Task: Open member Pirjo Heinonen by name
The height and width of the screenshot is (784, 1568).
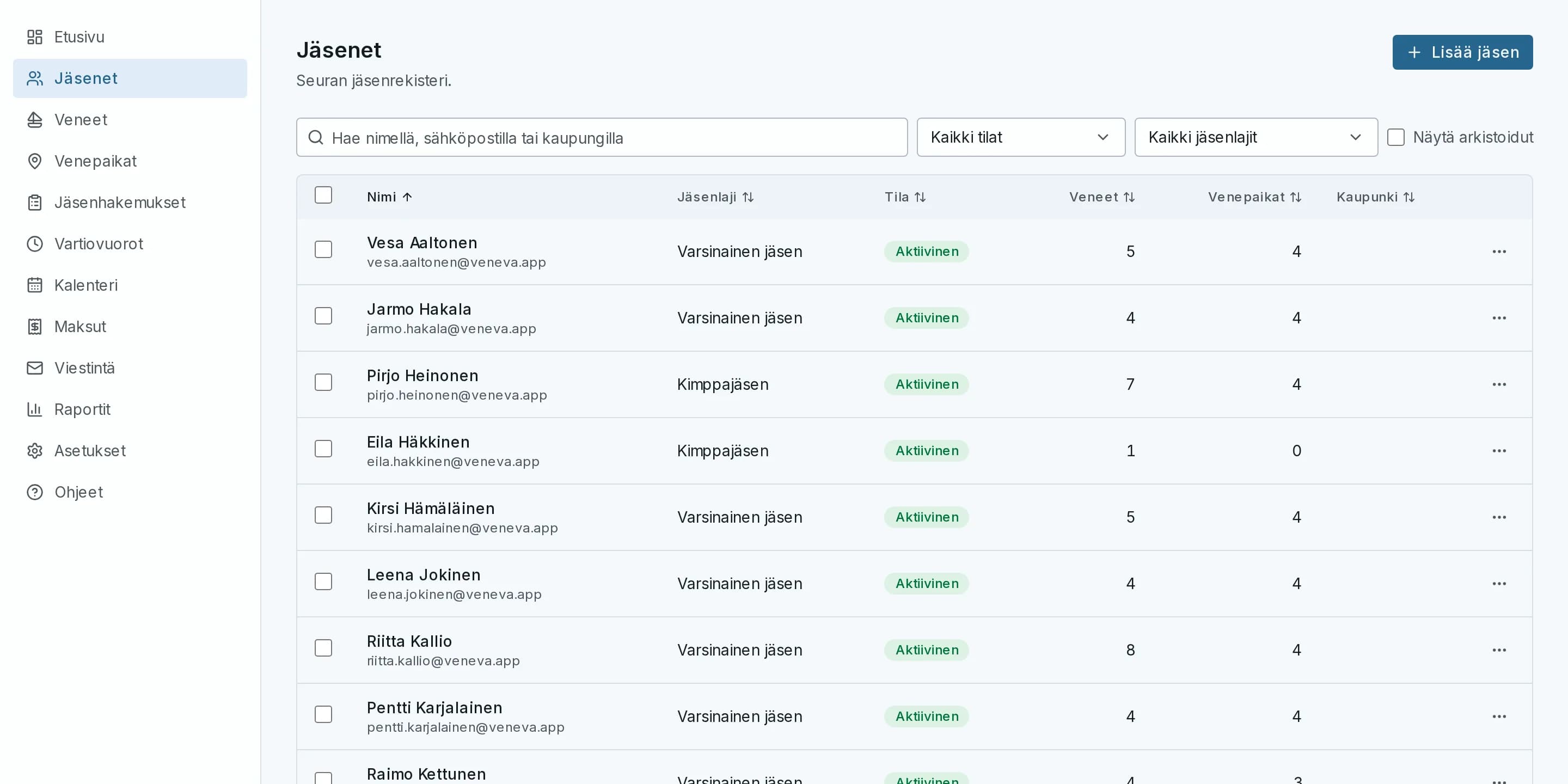Action: [422, 376]
